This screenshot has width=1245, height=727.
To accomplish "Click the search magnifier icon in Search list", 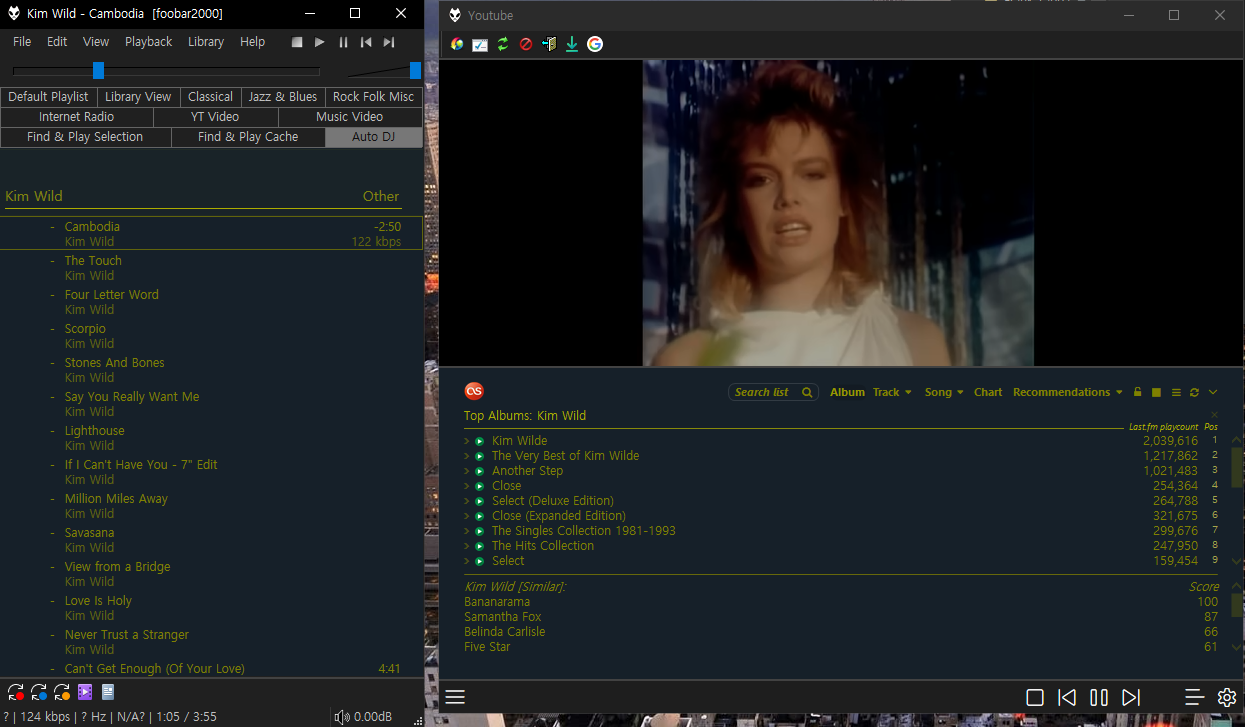I will pyautogui.click(x=807, y=392).
